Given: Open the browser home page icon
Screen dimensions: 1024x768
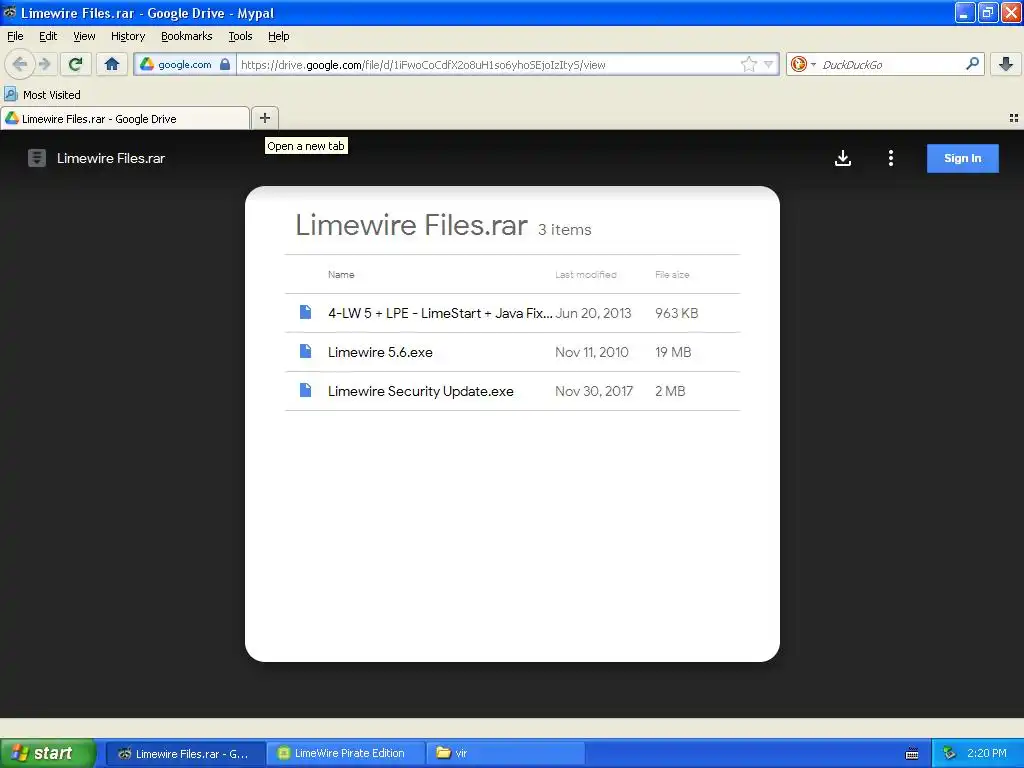Looking at the screenshot, I should click(112, 64).
